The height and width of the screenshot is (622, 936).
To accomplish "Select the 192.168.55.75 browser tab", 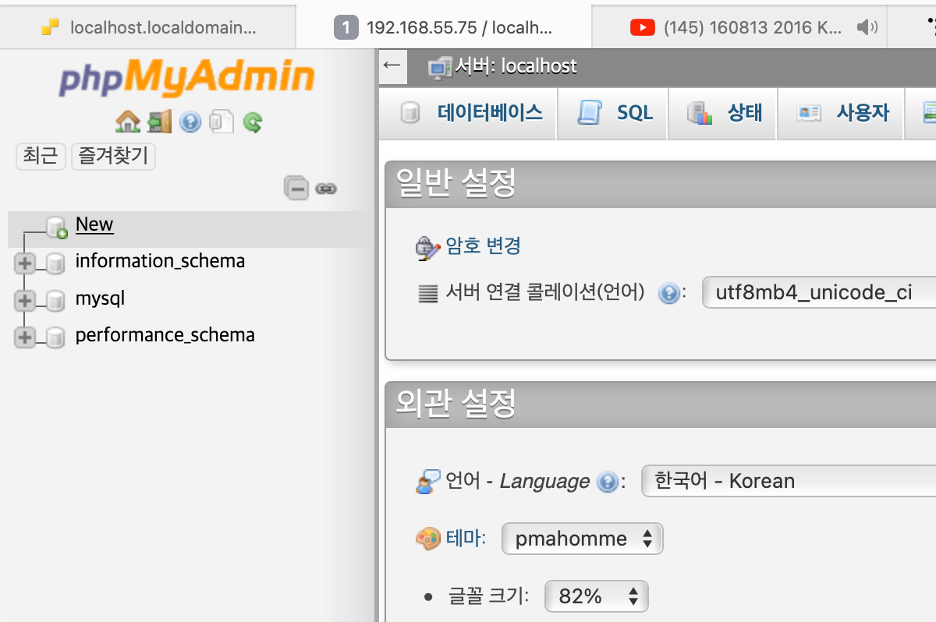I will pos(444,27).
